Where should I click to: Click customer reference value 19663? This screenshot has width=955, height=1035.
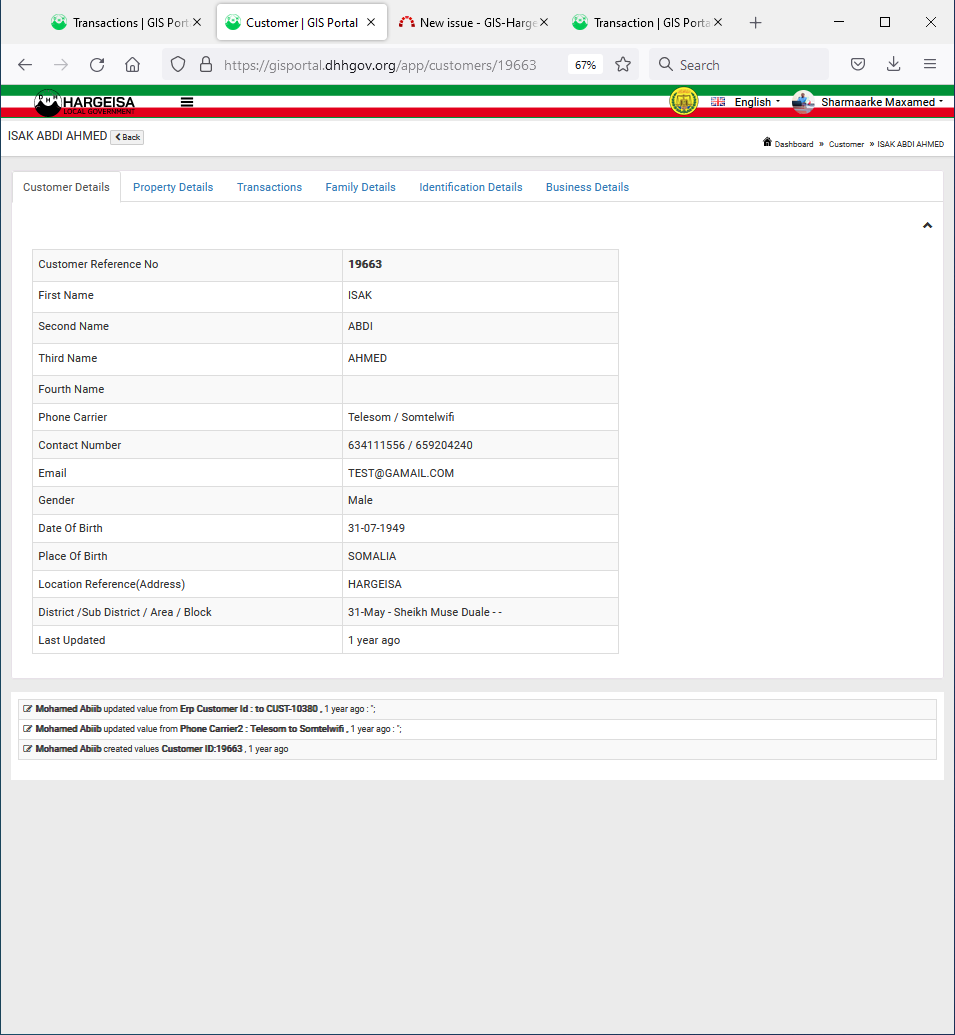pos(365,264)
